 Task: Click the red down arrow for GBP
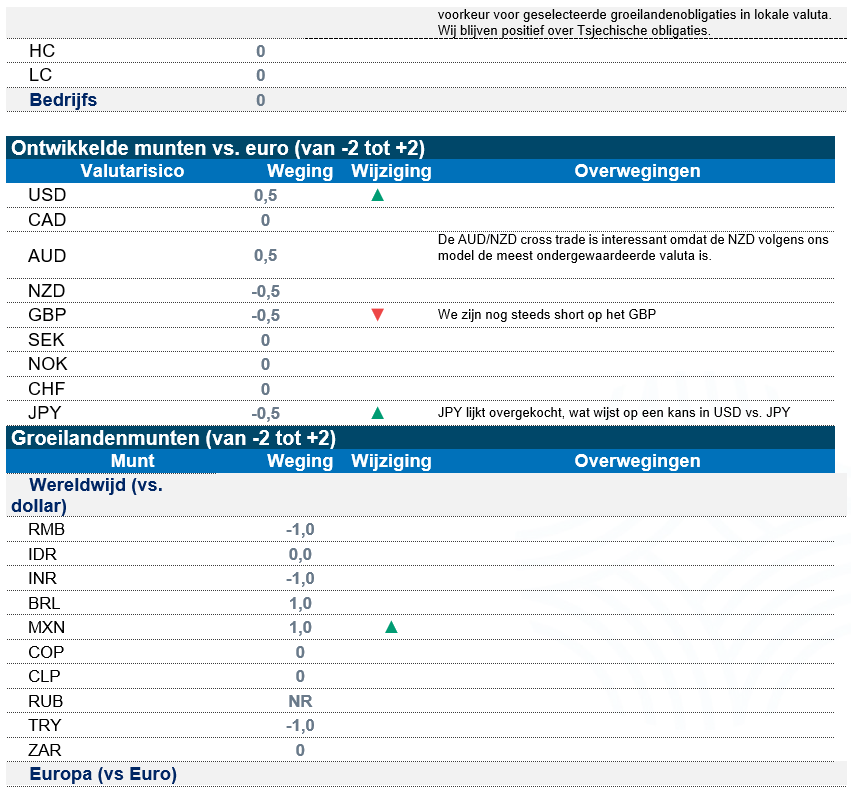coord(377,315)
